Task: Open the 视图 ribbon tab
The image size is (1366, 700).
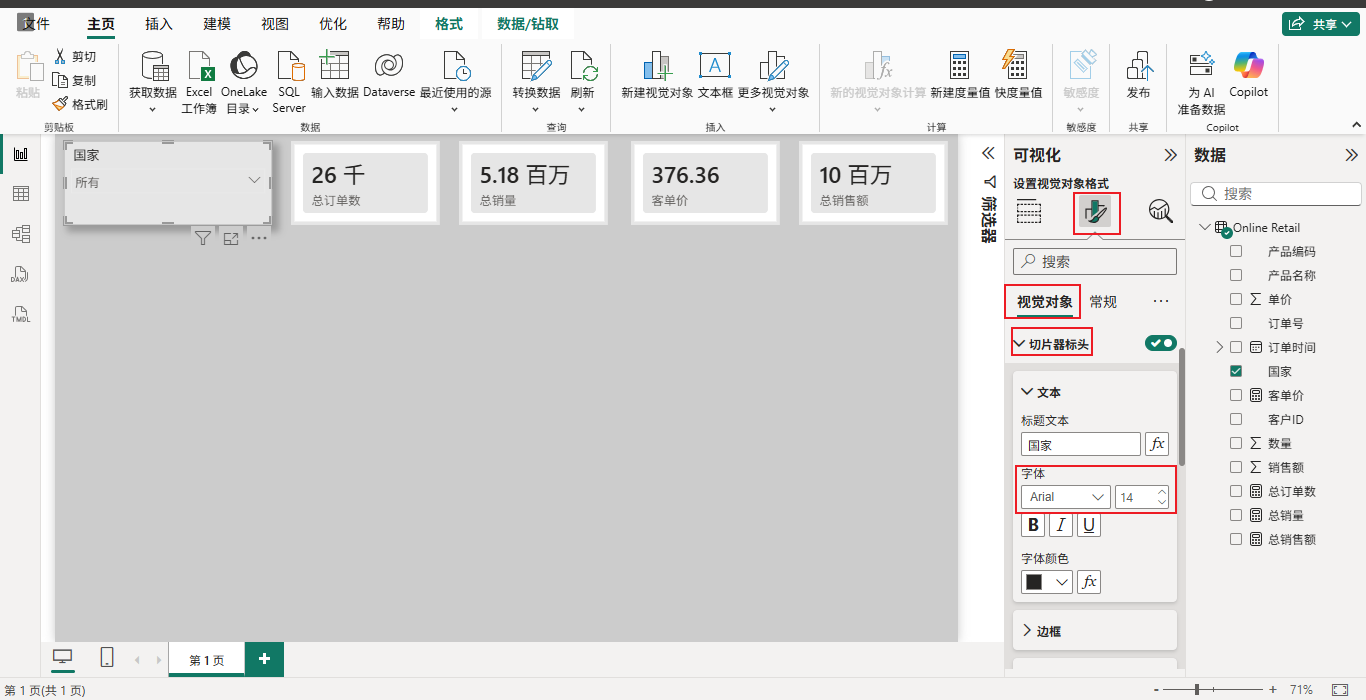Action: [275, 24]
